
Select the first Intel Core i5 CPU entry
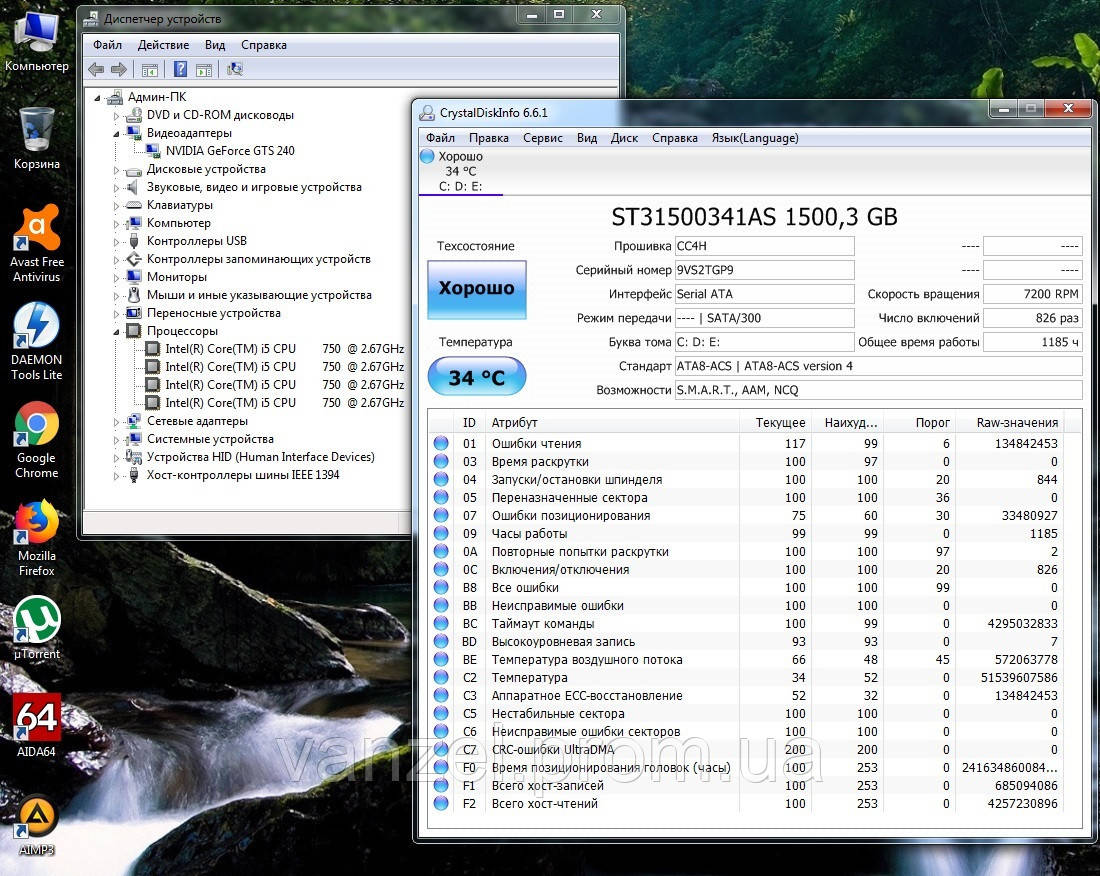point(284,349)
